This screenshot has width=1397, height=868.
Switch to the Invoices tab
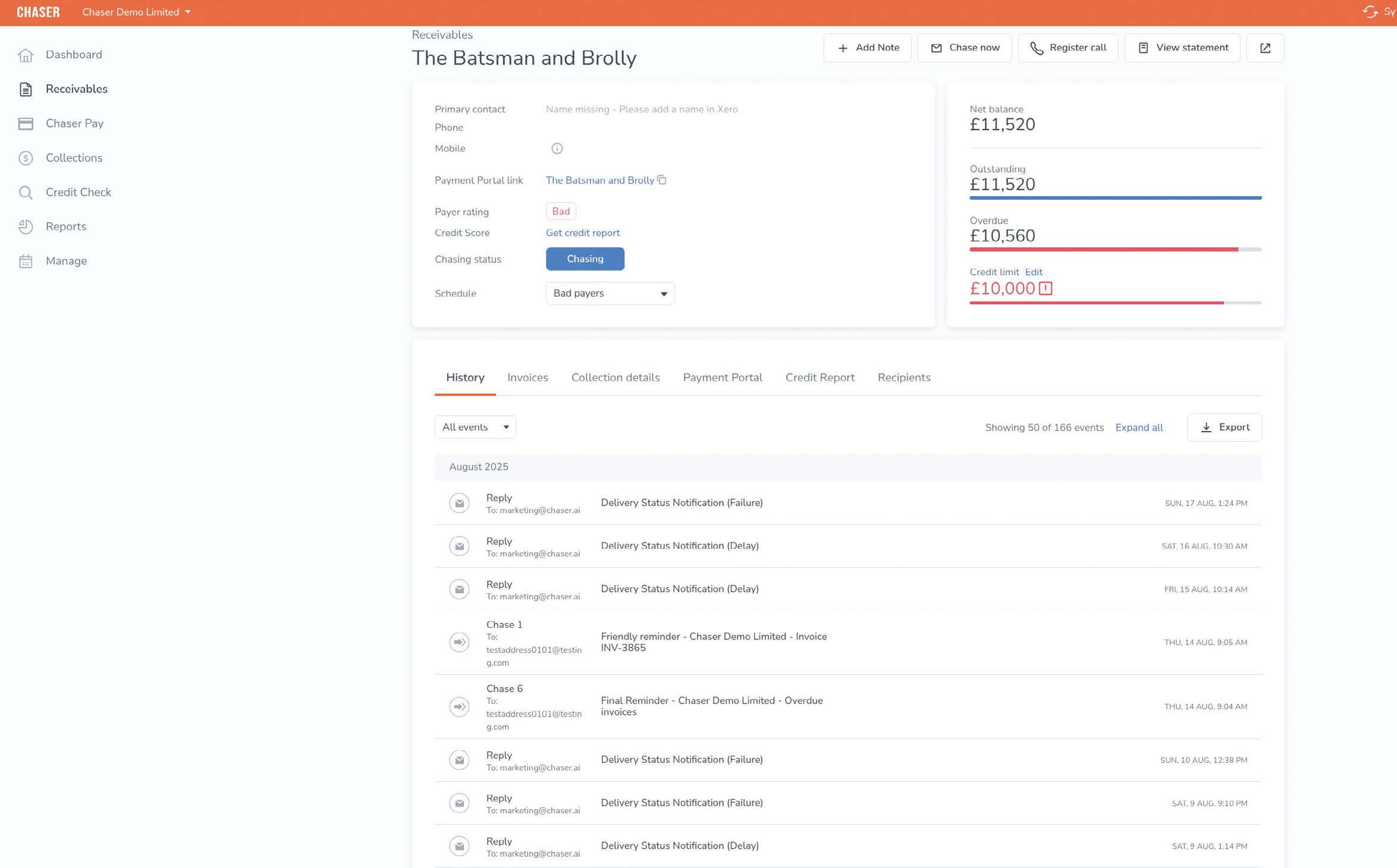[x=527, y=378]
